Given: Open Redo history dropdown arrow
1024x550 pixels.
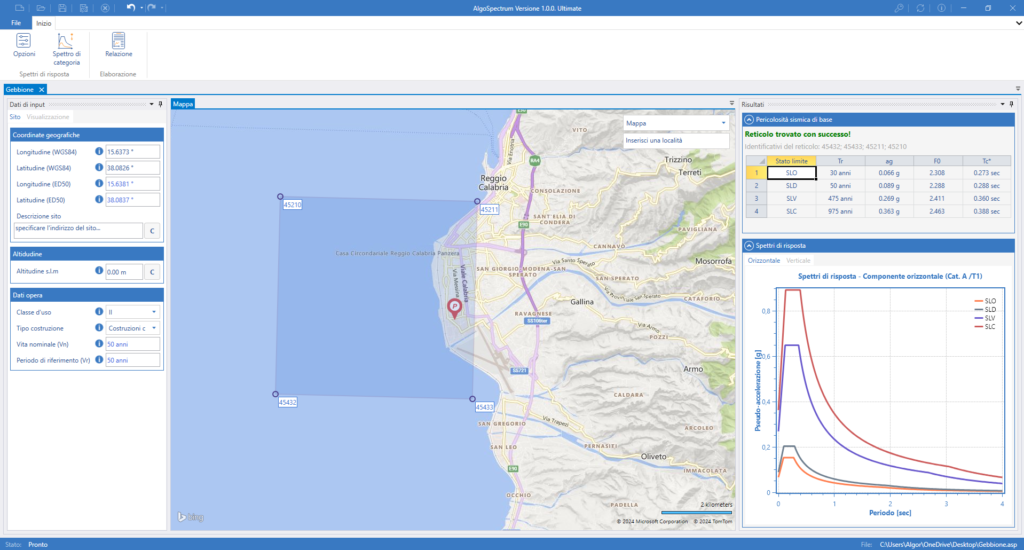Looking at the screenshot, I should (163, 8).
